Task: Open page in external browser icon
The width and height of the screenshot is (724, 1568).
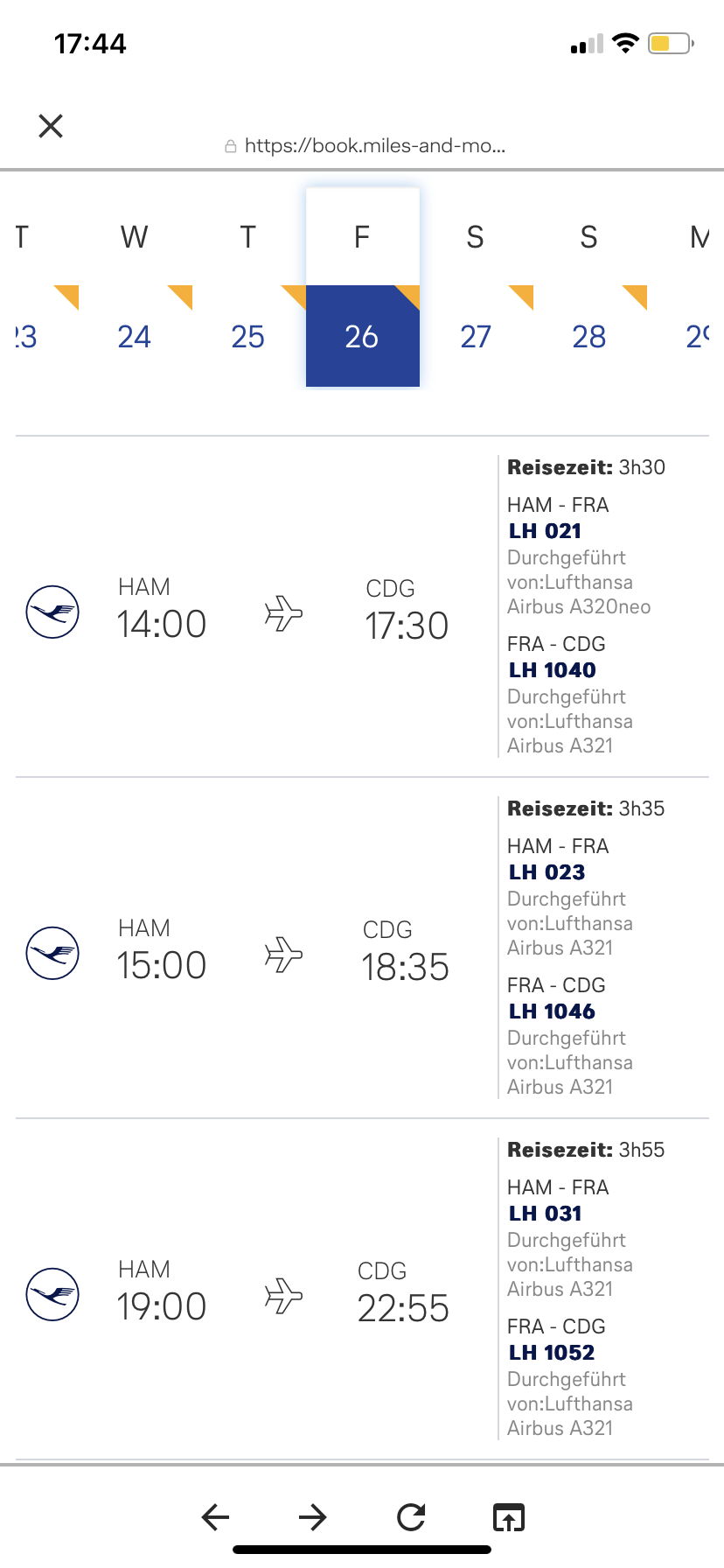Action: (508, 1516)
